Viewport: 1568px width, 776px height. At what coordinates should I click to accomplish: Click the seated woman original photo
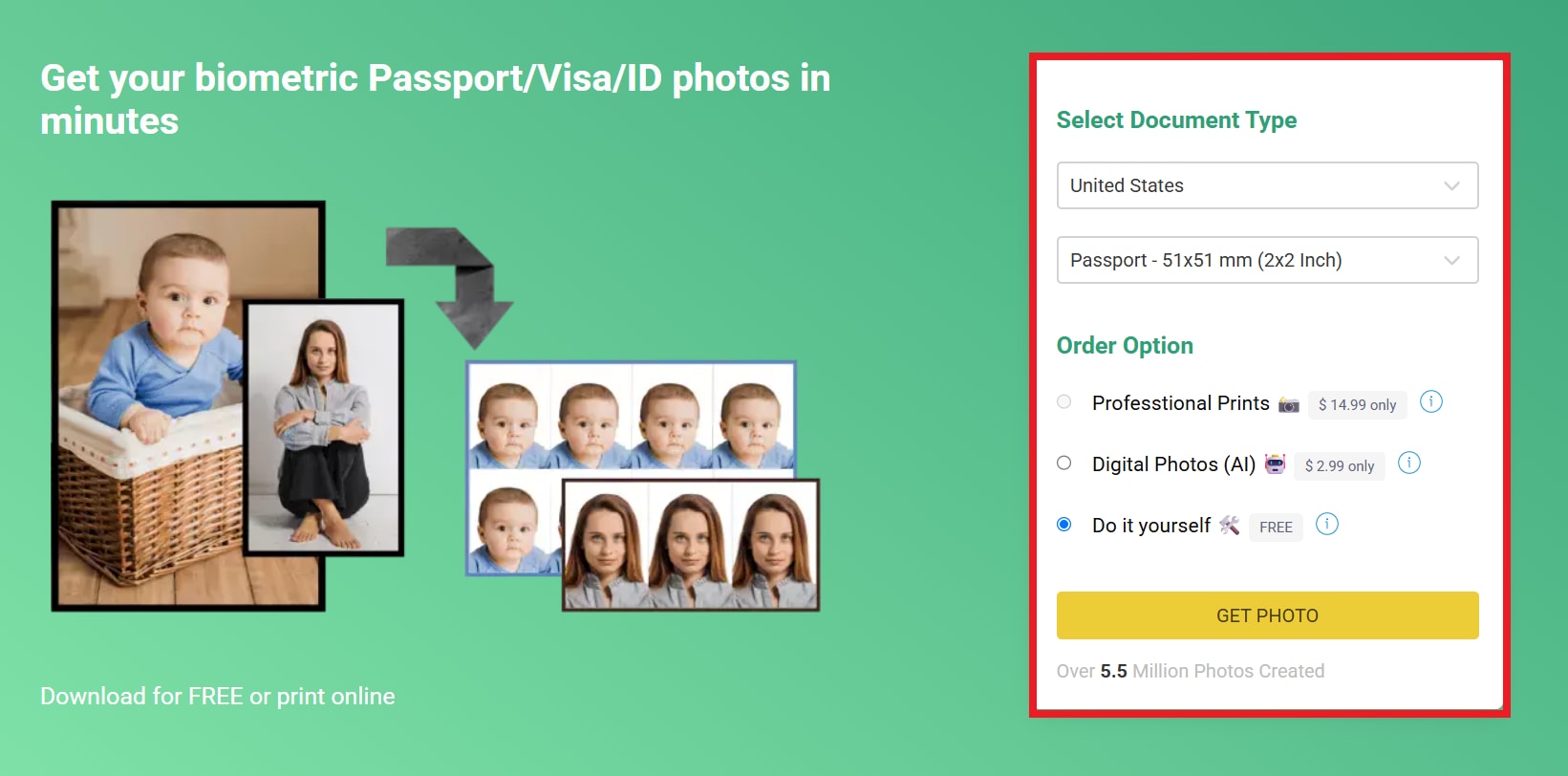pyautogui.click(x=323, y=427)
